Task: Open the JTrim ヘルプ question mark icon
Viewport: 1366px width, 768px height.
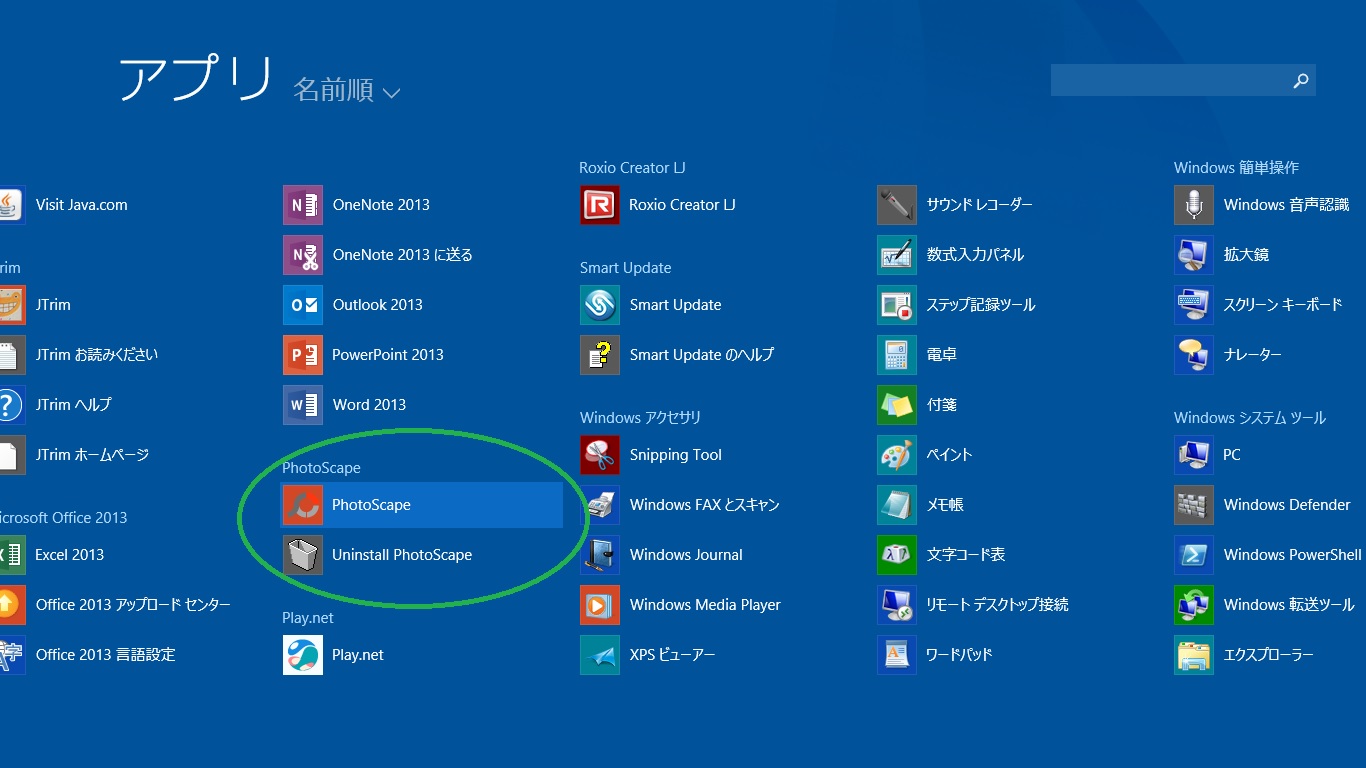Action: pos(11,405)
